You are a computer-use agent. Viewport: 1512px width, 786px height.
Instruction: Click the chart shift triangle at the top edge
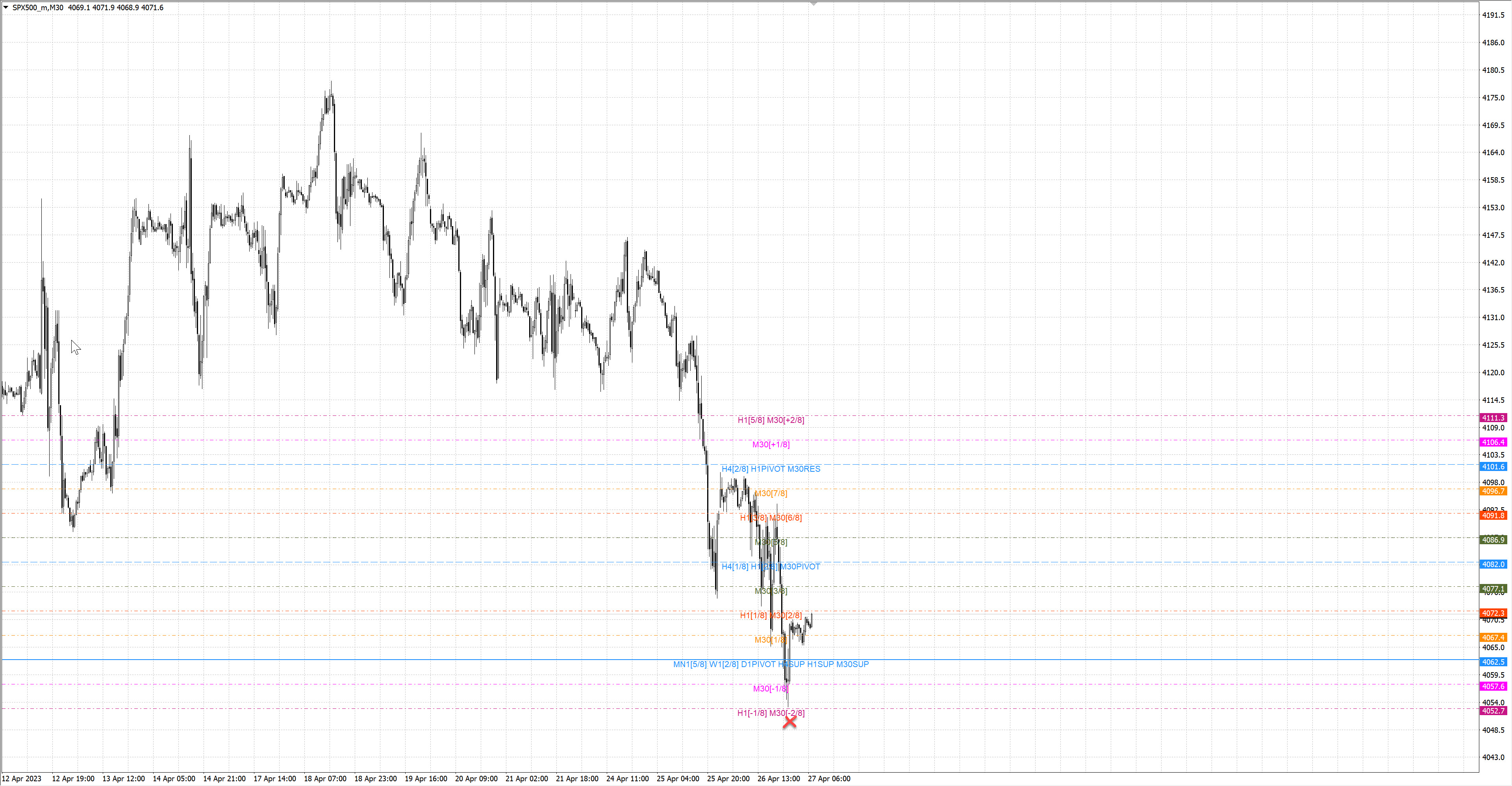coord(813,4)
